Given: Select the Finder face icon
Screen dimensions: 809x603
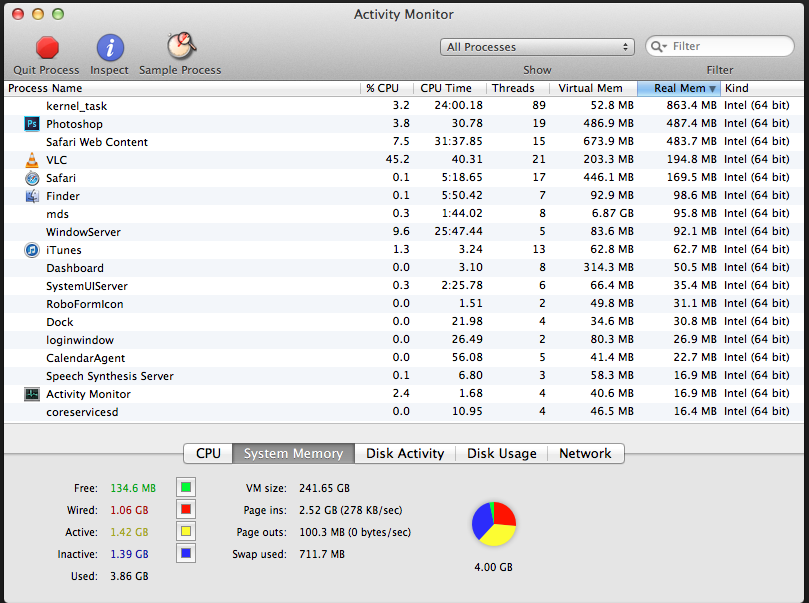Looking at the screenshot, I should [32, 196].
